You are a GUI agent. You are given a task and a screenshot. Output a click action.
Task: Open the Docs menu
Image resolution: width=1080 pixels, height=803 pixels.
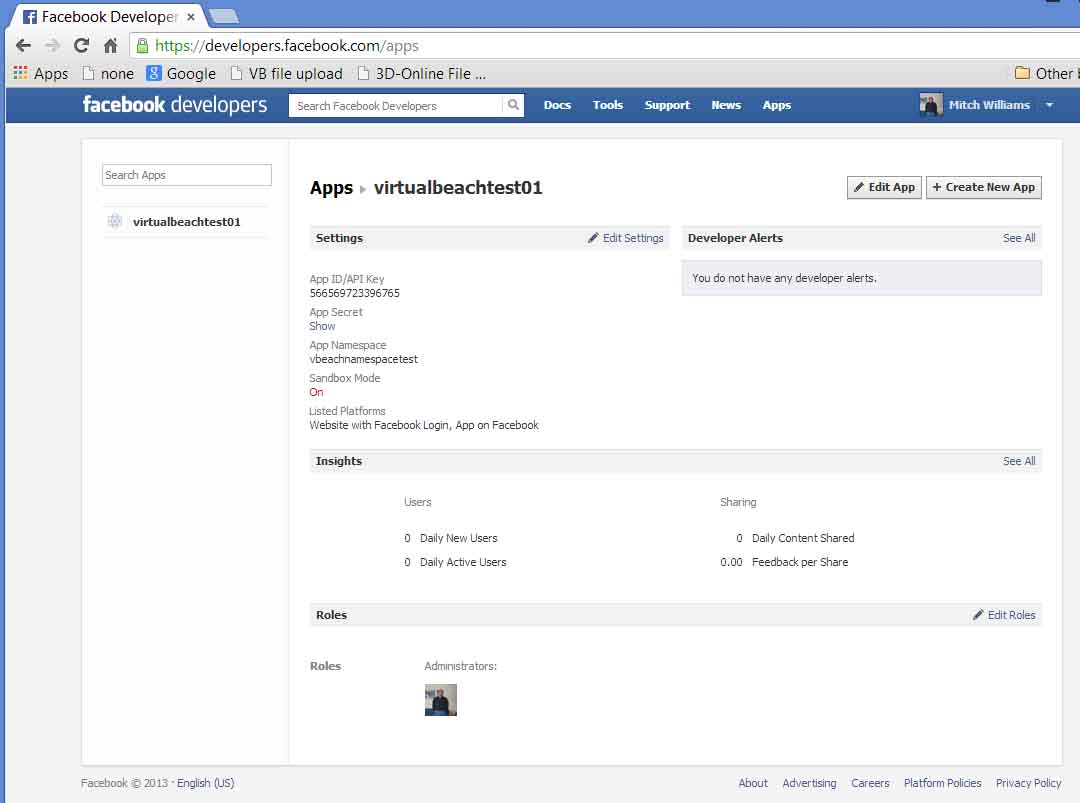557,105
